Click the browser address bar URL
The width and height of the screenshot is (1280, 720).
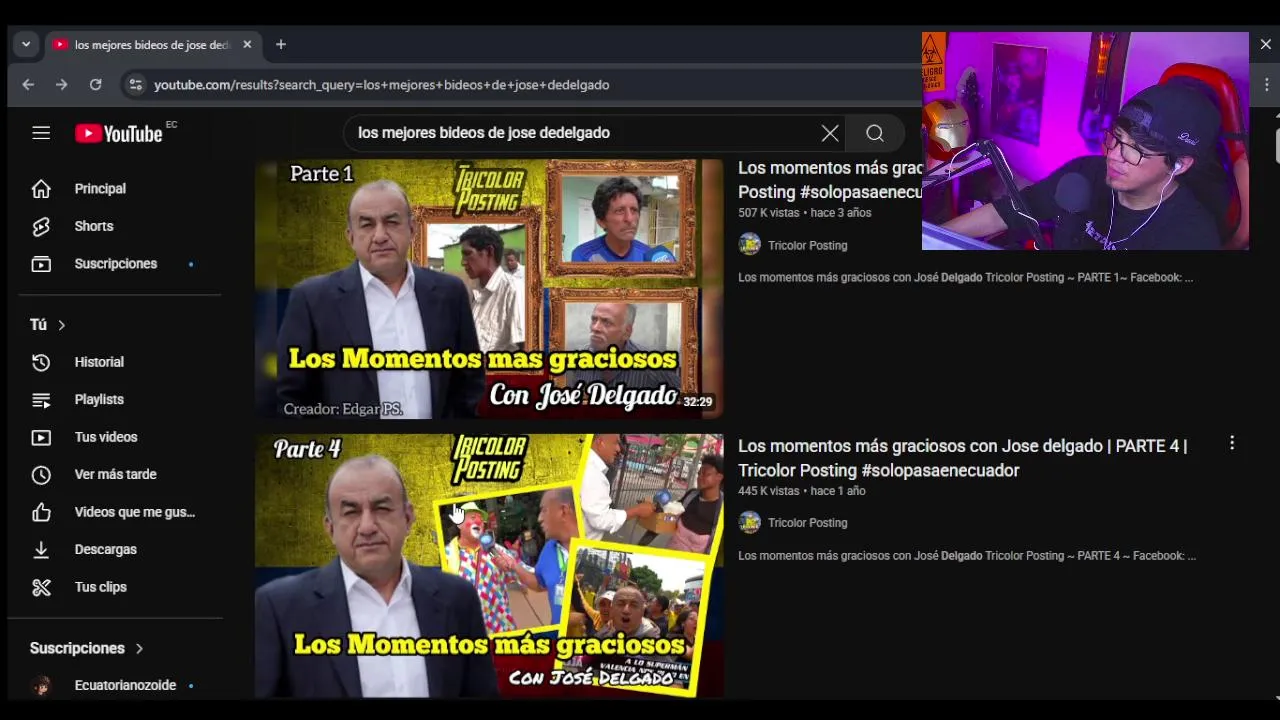click(x=381, y=85)
